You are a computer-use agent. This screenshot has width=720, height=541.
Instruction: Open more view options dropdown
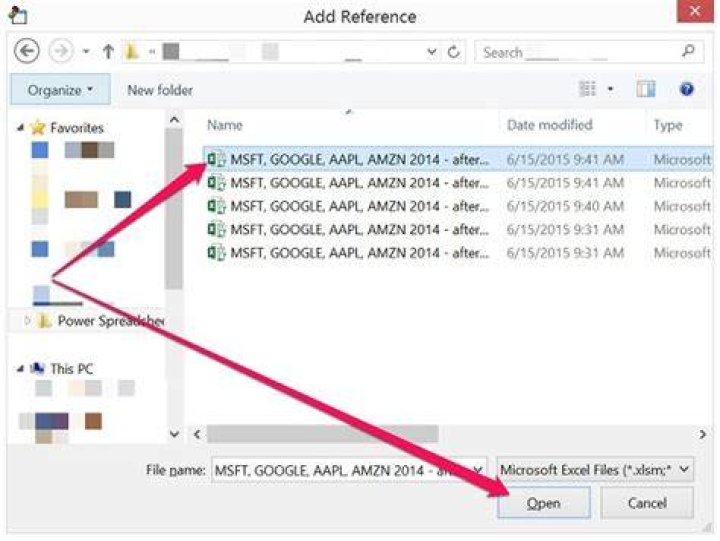(x=611, y=89)
